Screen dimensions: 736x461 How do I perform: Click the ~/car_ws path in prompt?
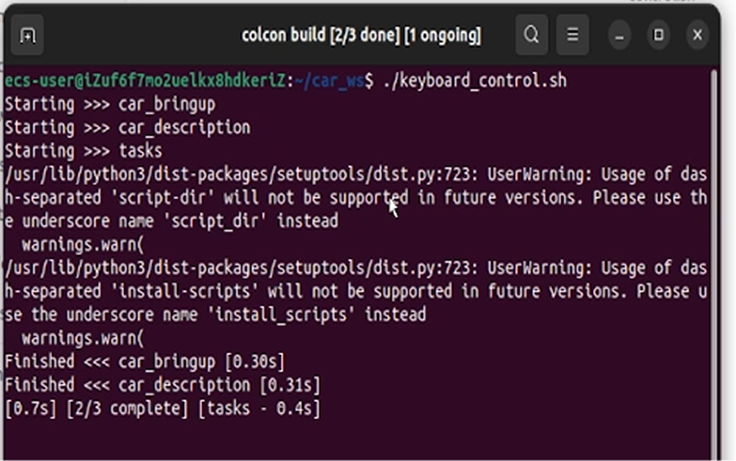(336, 80)
